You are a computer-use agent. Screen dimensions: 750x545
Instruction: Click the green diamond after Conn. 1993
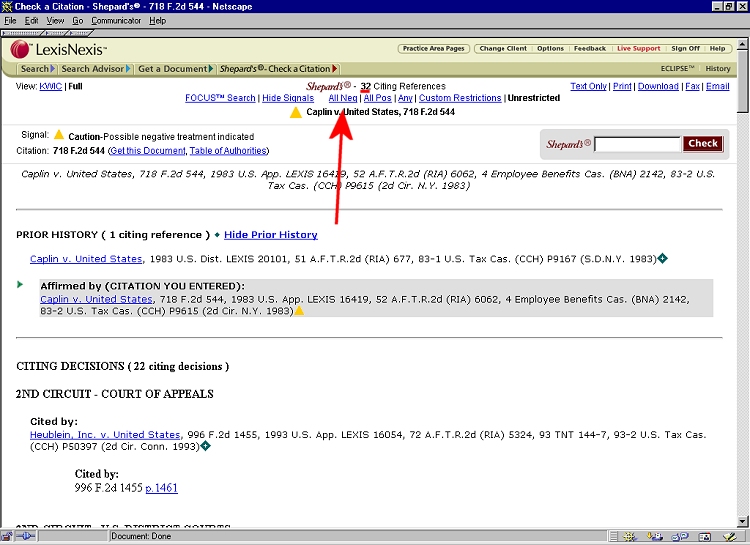click(x=205, y=446)
